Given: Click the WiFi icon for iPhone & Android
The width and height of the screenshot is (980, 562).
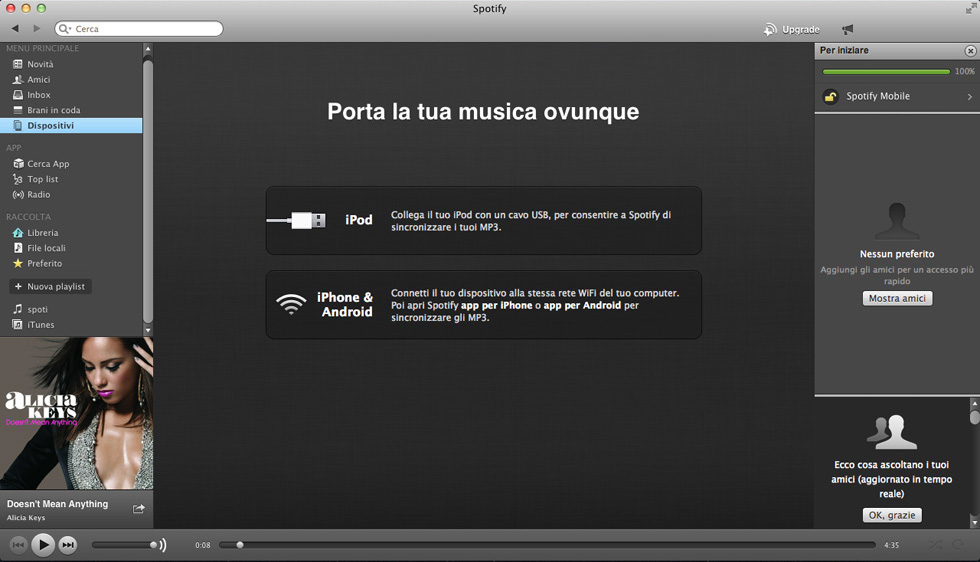Looking at the screenshot, I should 291,304.
